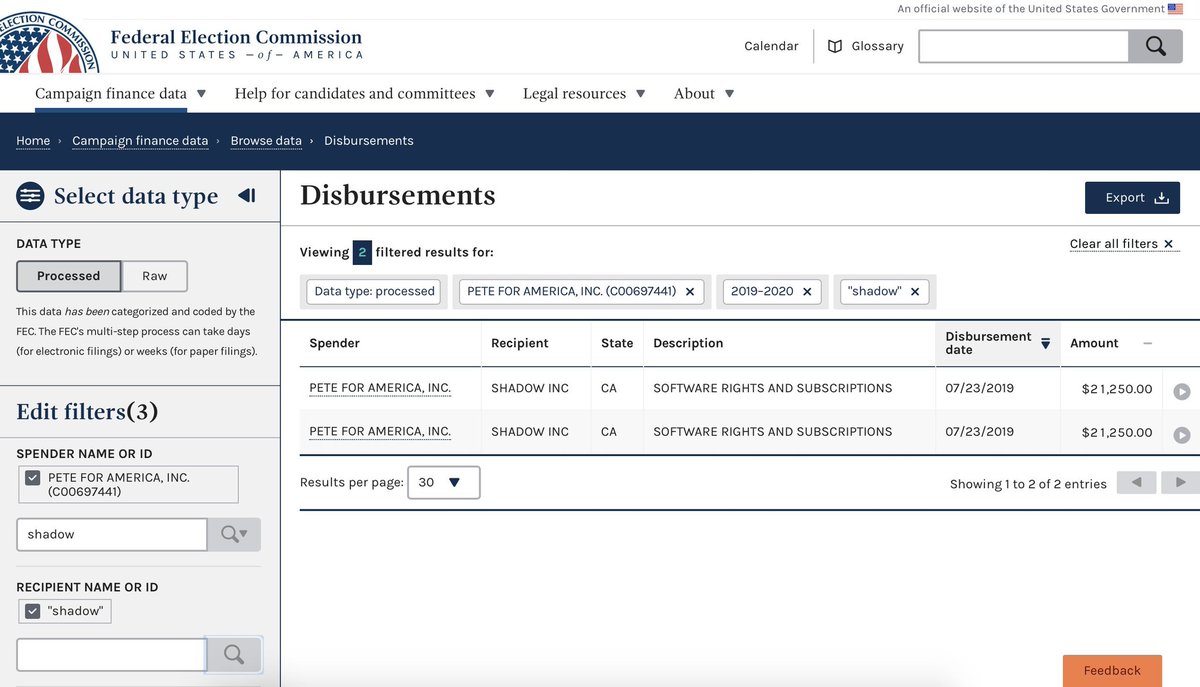Viewport: 1200px width, 687px height.
Task: Click the State column header
Action: tap(617, 343)
